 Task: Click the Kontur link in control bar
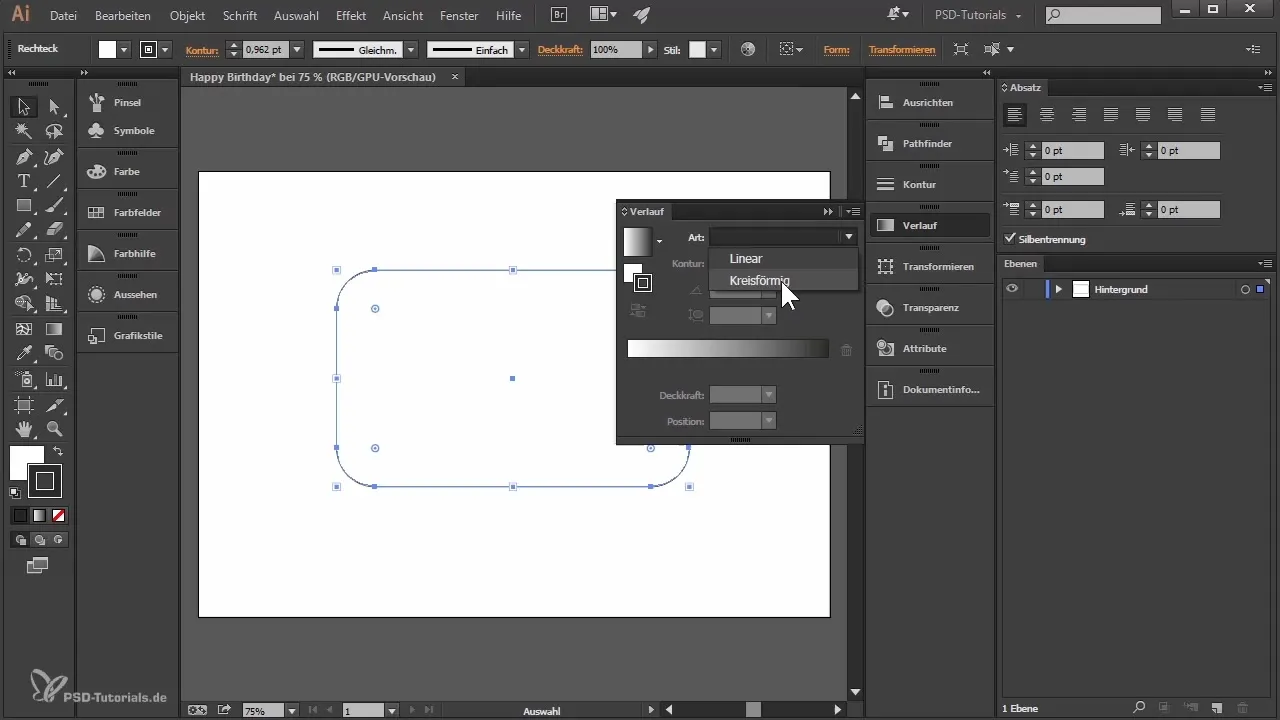pos(202,49)
